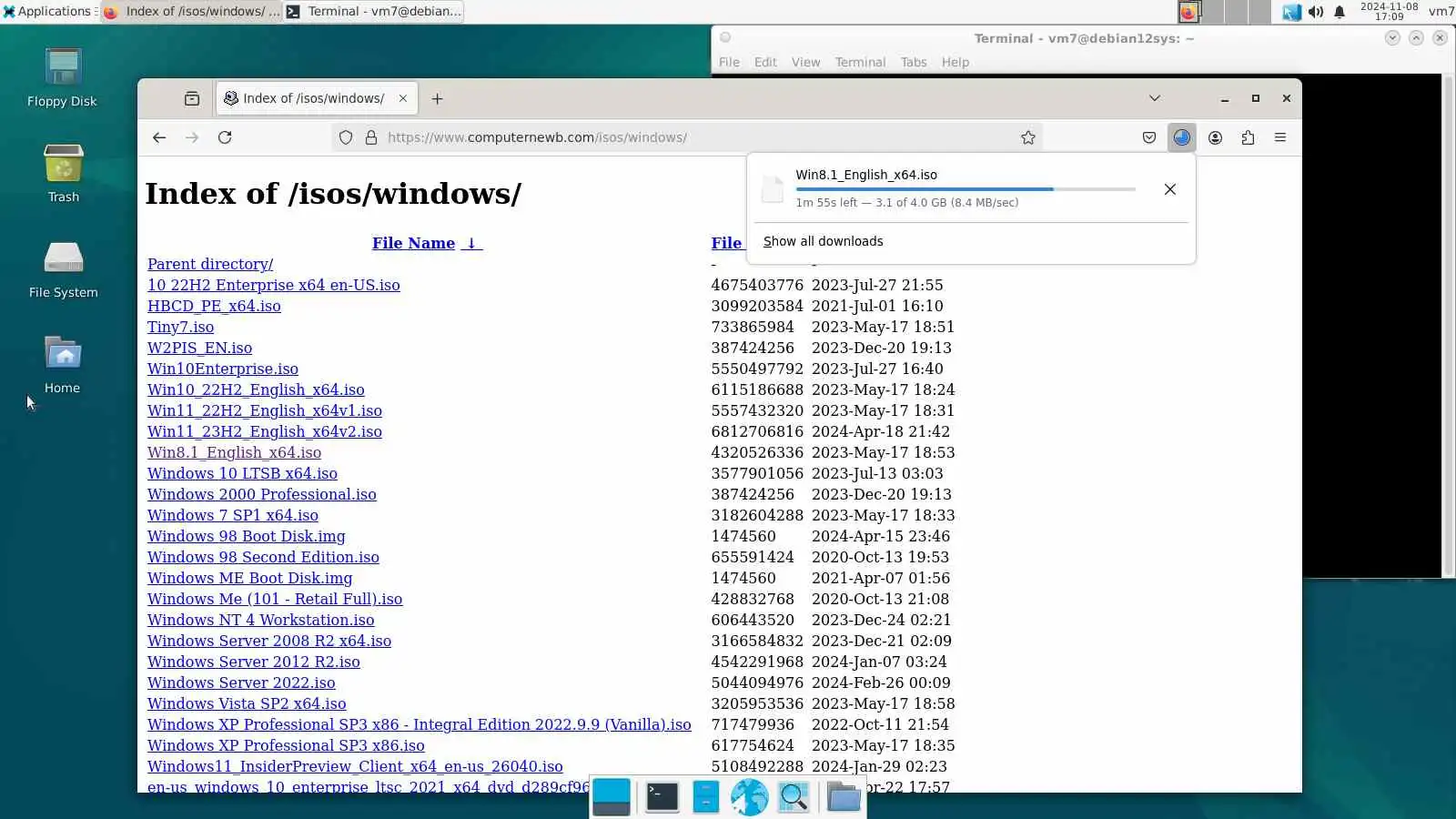Click the vm7 user menu in panel
The width and height of the screenshot is (1456, 819).
click(x=1441, y=12)
